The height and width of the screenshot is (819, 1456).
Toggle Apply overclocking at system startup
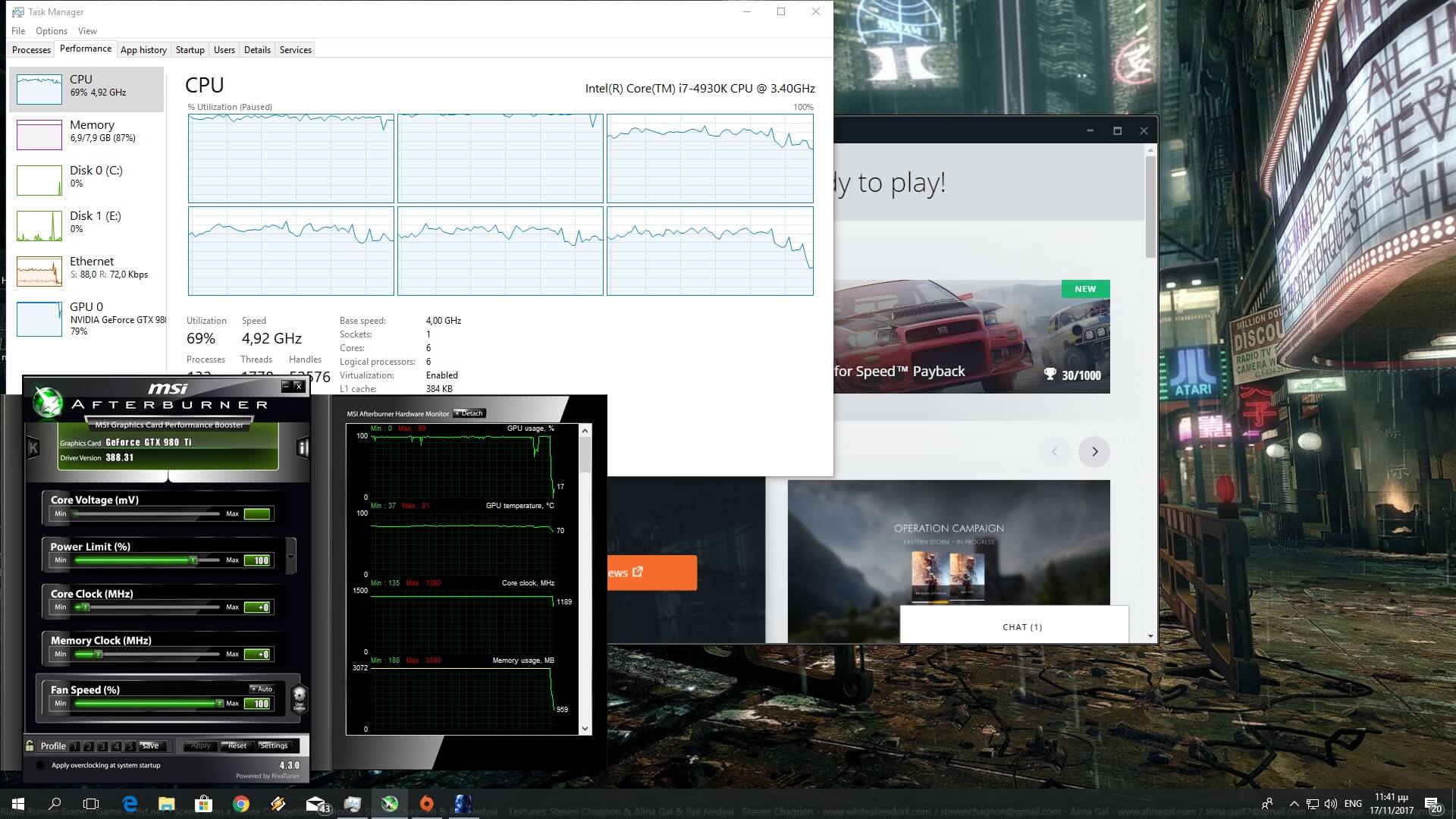point(40,765)
